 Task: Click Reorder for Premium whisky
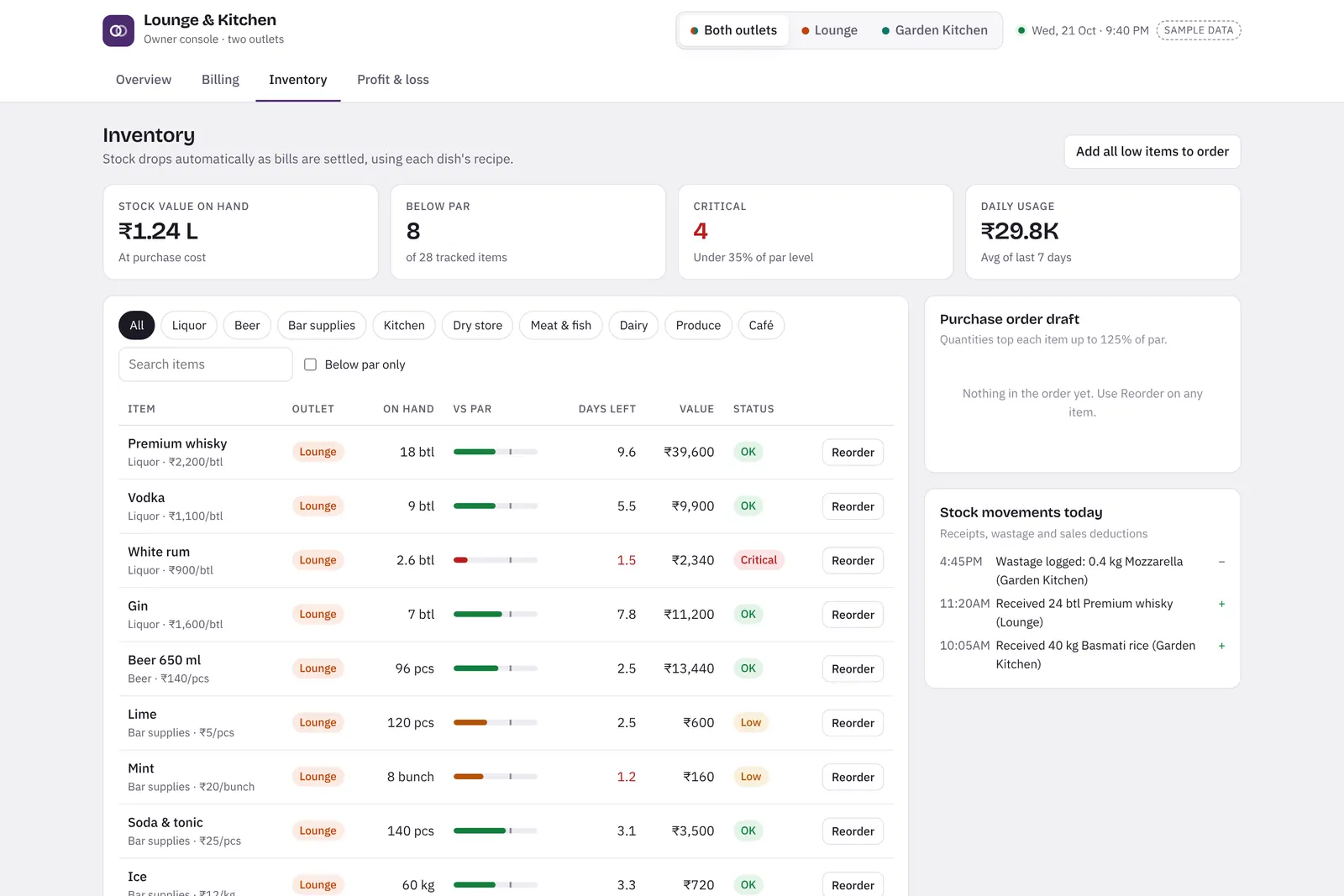point(853,453)
